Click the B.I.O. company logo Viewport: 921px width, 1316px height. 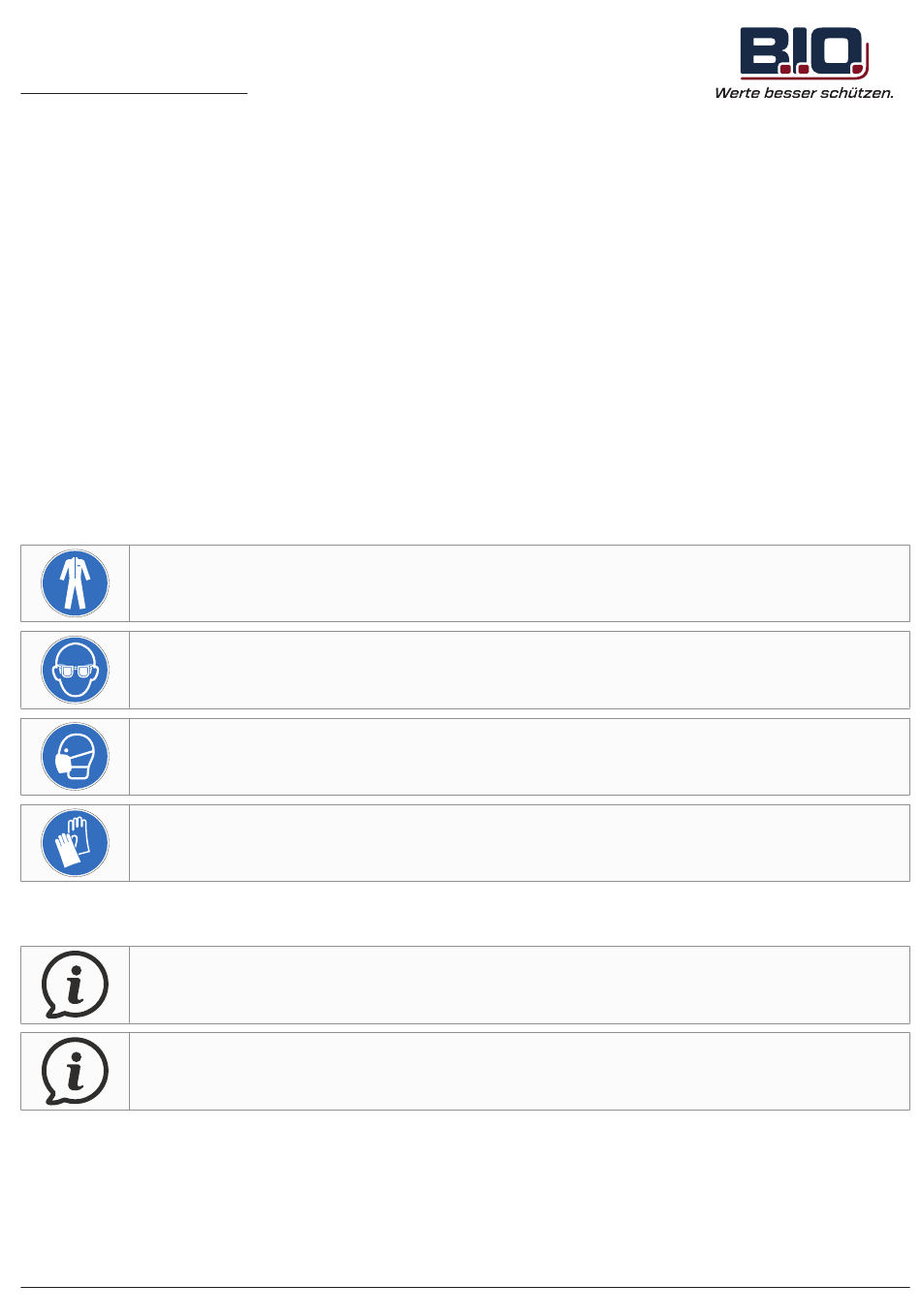pos(804,63)
